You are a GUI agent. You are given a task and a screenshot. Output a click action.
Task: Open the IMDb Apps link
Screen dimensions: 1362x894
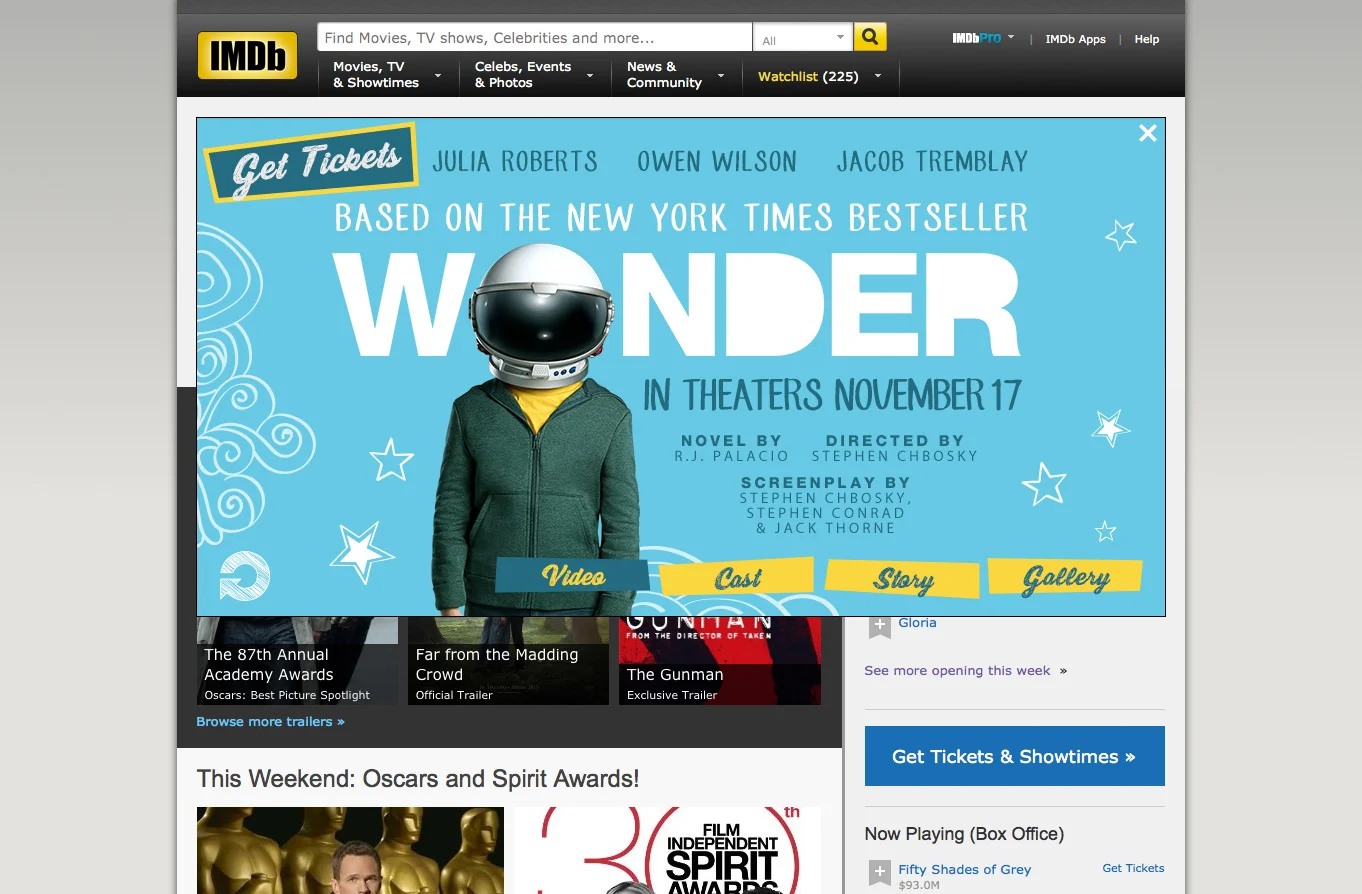[x=1075, y=39]
